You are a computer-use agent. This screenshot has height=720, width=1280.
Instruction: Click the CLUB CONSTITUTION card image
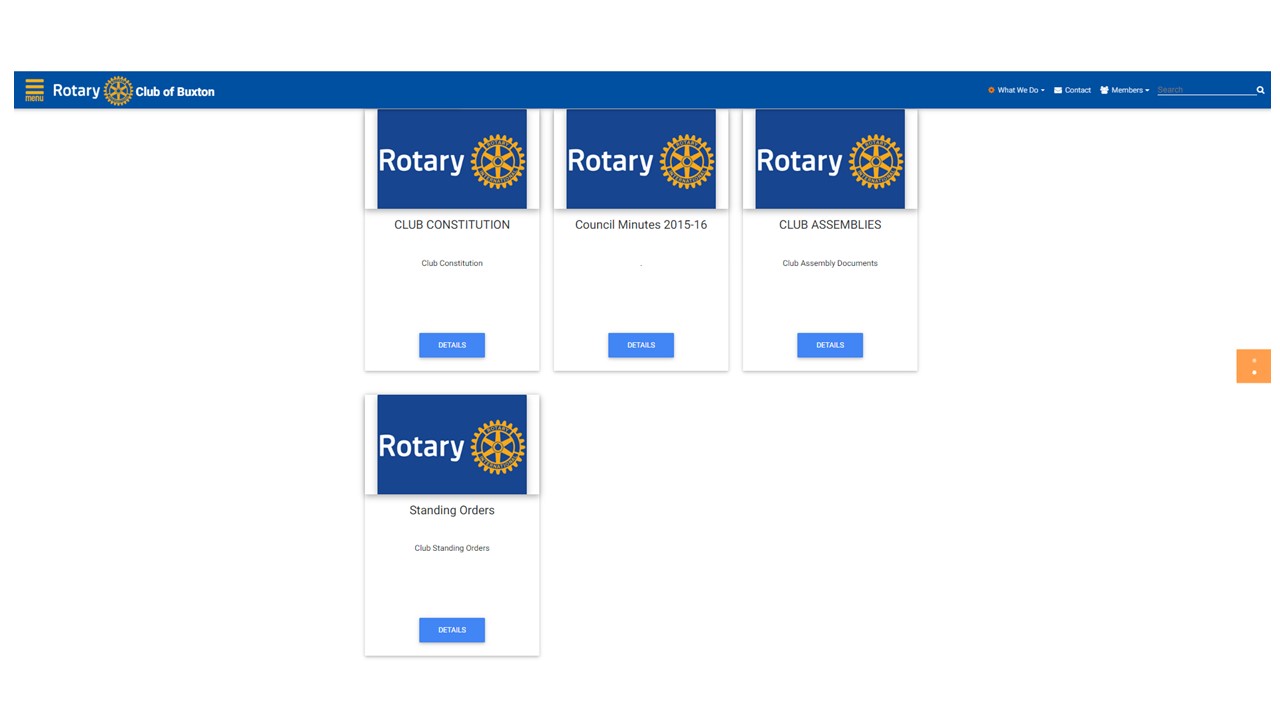click(x=452, y=159)
